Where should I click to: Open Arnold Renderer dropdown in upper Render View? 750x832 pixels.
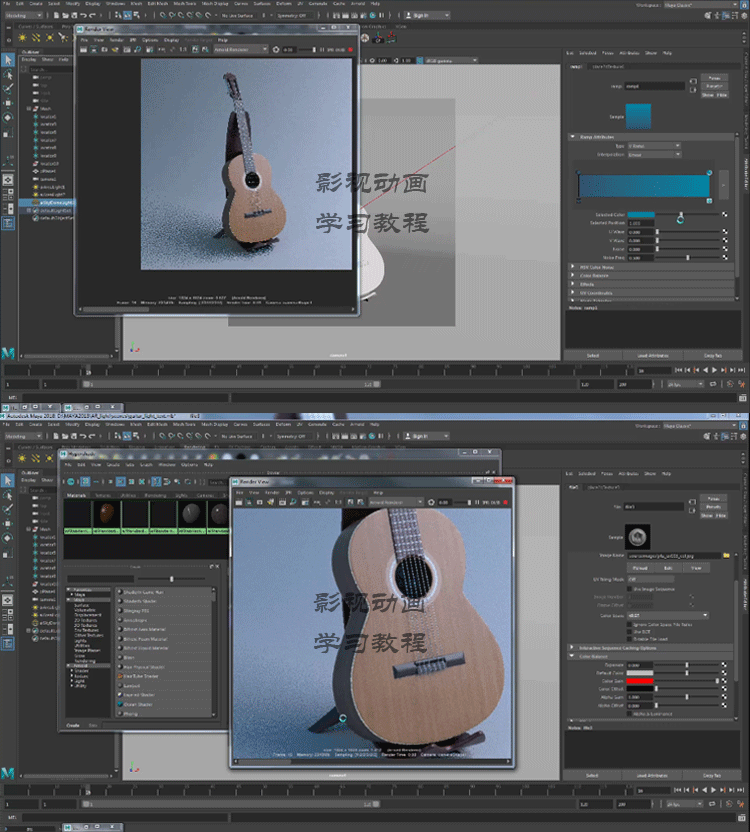240,50
